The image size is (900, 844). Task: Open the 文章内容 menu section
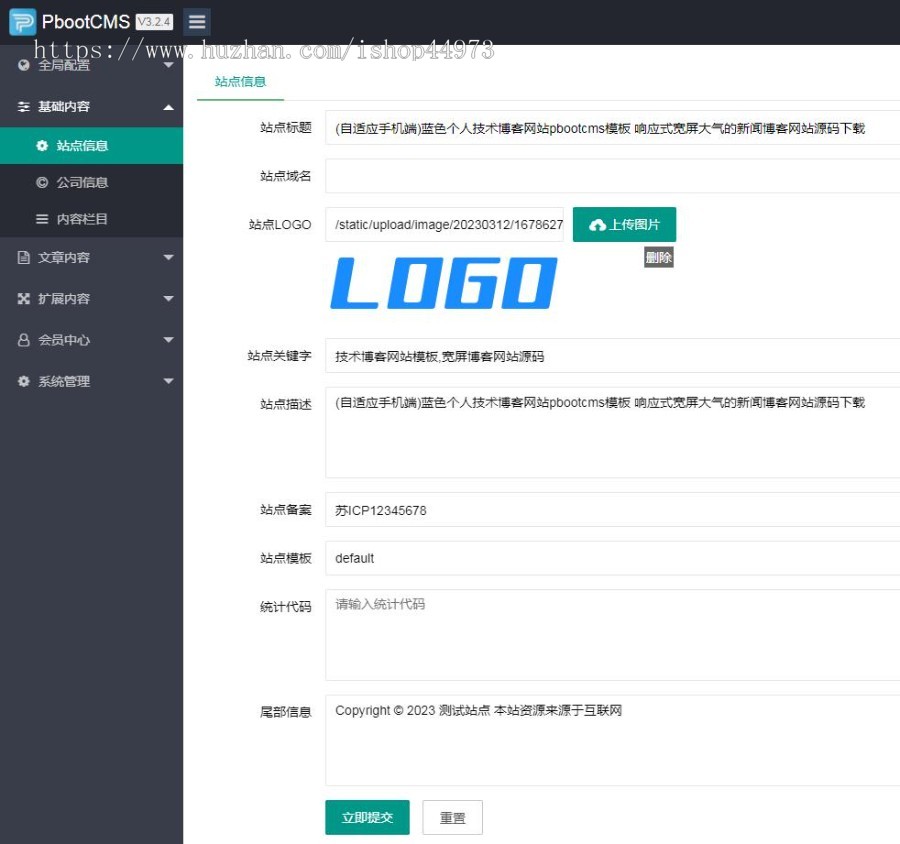pyautogui.click(x=91, y=257)
